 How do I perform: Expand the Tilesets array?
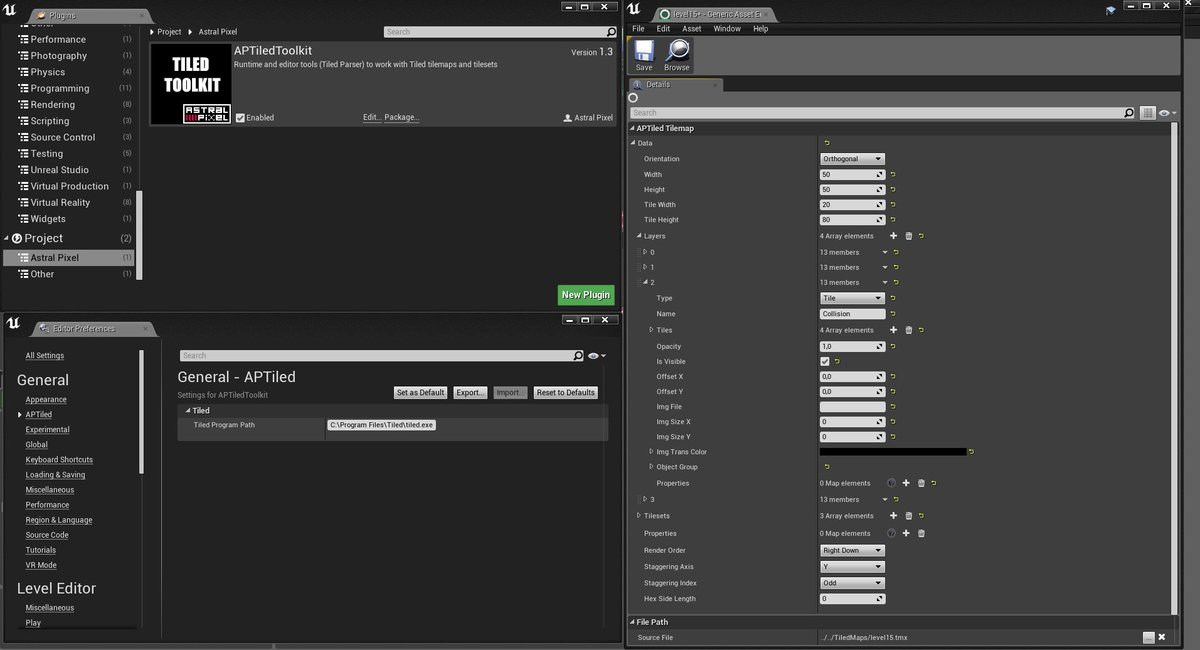pos(639,516)
